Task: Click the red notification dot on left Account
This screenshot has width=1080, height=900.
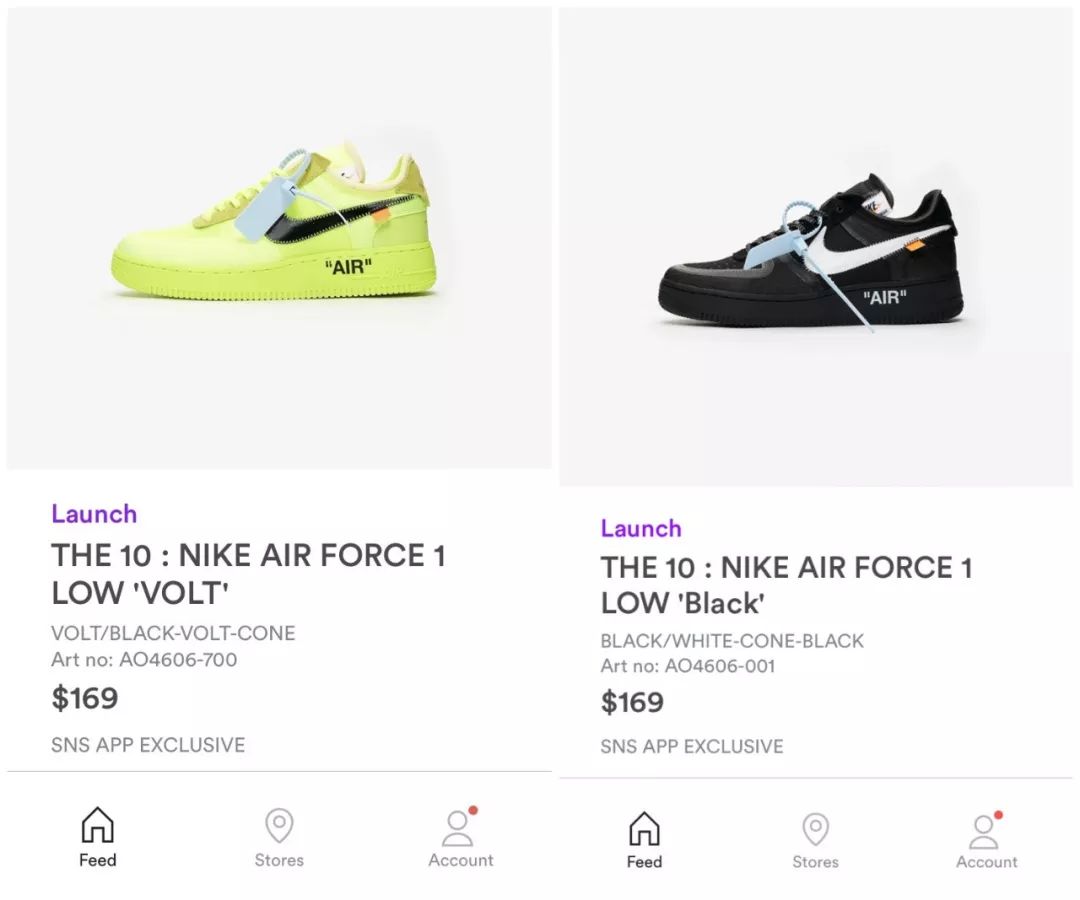Action: point(473,810)
